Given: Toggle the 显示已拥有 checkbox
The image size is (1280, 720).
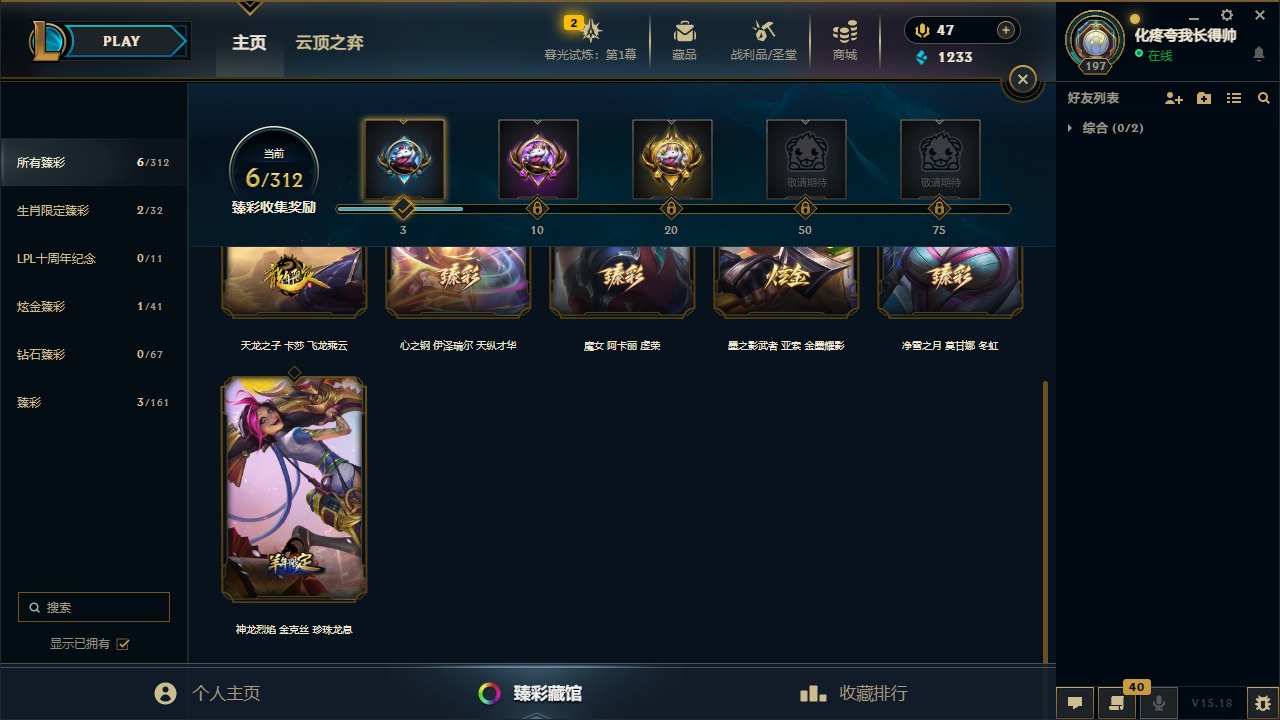Looking at the screenshot, I should click(x=123, y=644).
